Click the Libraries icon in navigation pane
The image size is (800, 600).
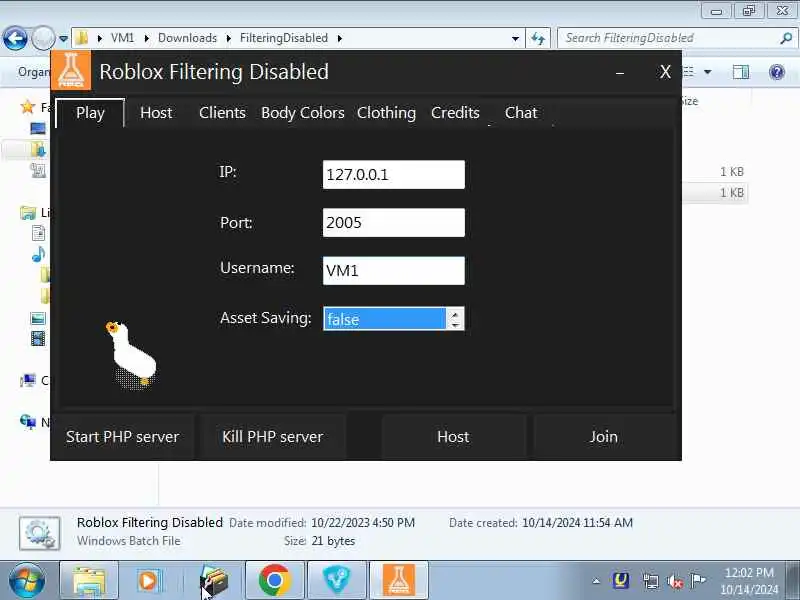coord(28,212)
